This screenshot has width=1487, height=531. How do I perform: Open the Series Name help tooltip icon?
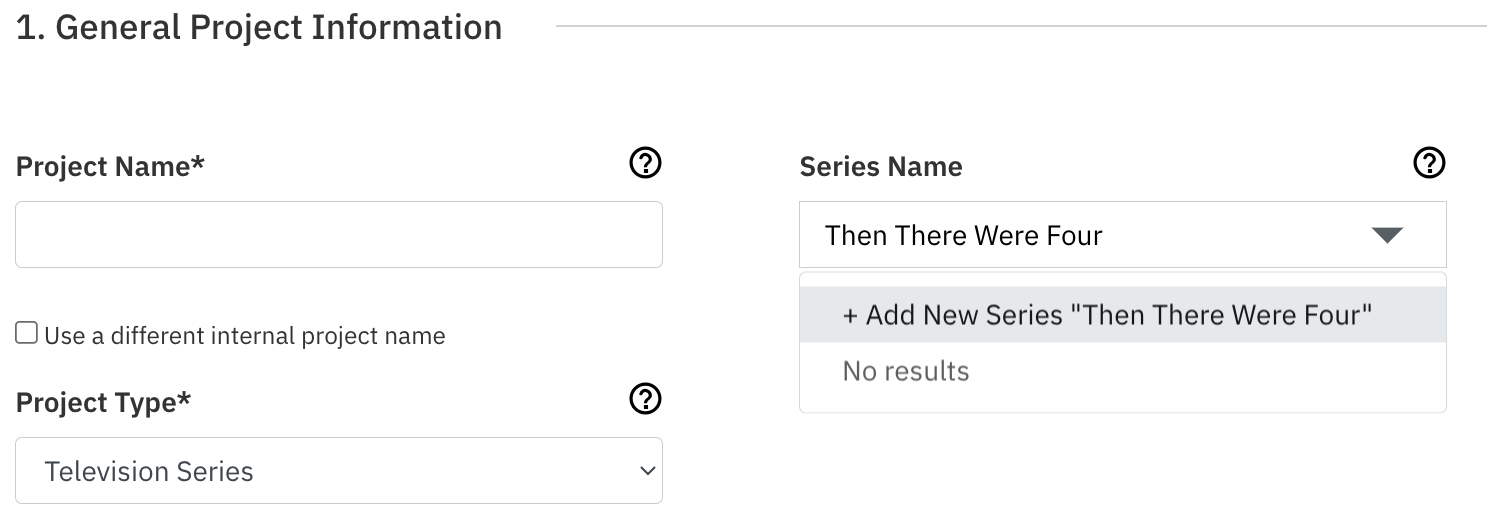(x=1430, y=163)
